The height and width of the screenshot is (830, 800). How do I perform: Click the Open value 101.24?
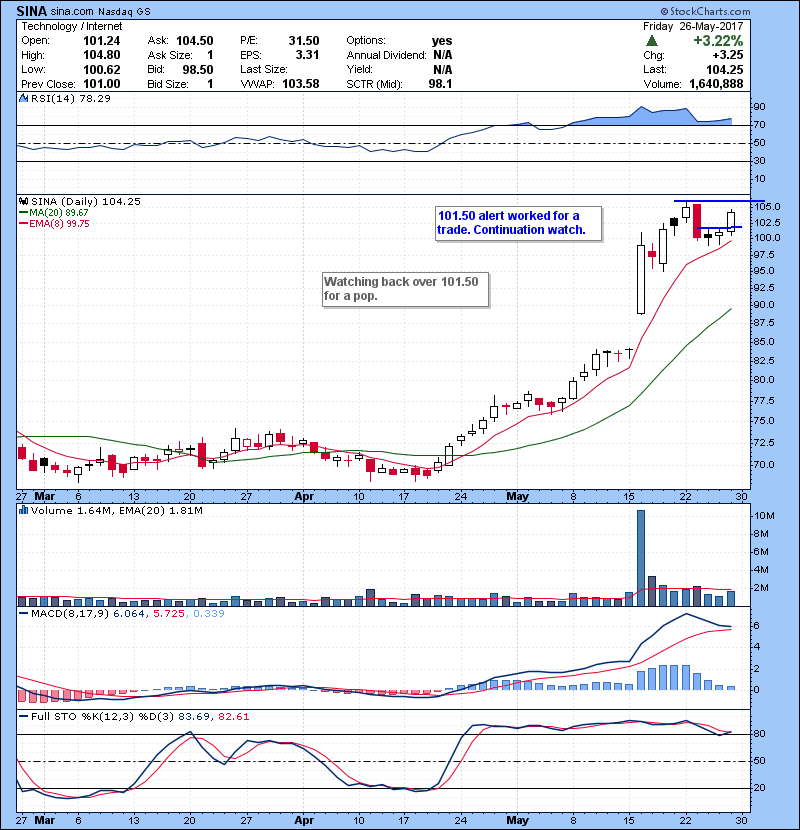pyautogui.click(x=102, y=41)
